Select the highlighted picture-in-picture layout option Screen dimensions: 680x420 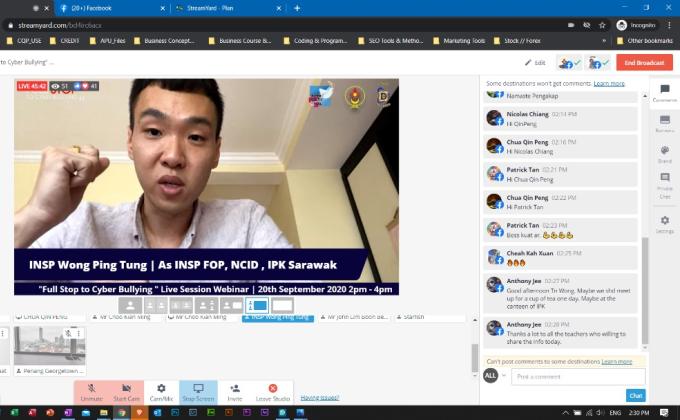[x=257, y=305]
